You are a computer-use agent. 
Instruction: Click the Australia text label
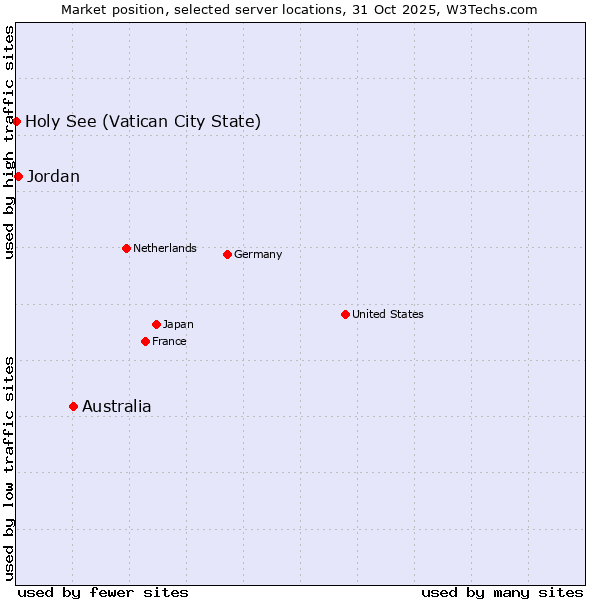click(x=117, y=406)
